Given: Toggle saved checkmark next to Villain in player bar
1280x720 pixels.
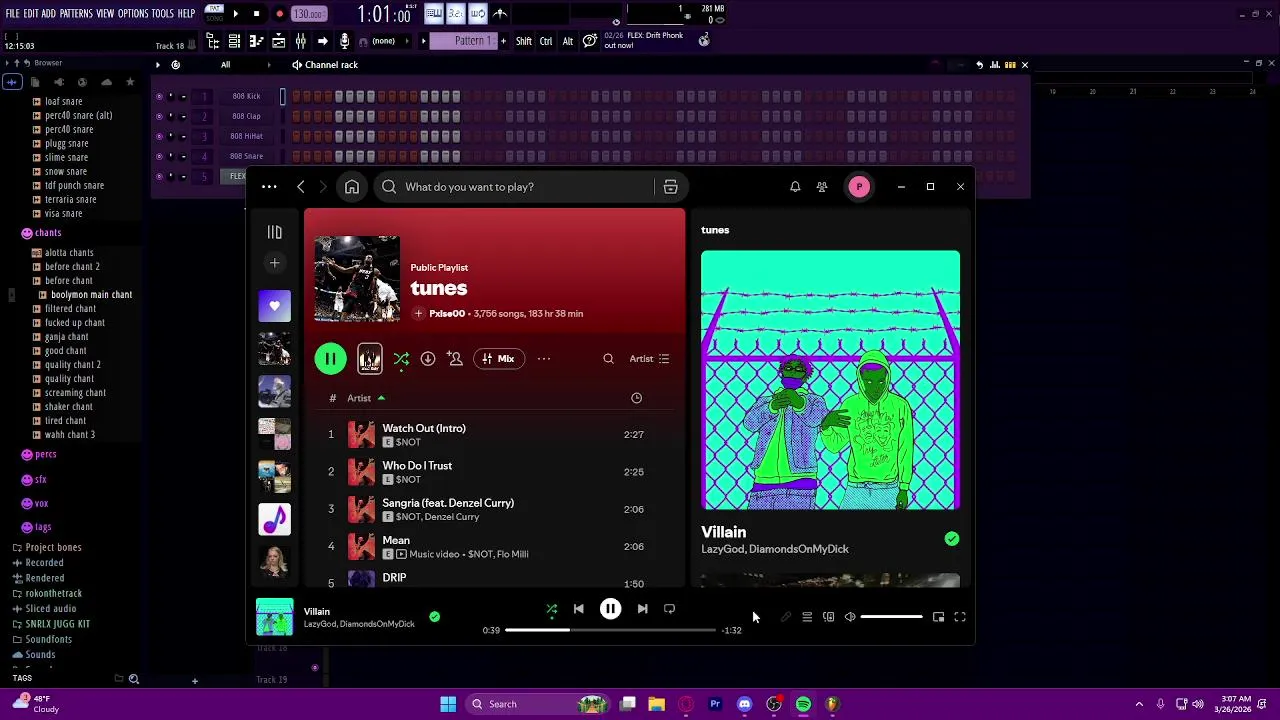Looking at the screenshot, I should [x=434, y=617].
